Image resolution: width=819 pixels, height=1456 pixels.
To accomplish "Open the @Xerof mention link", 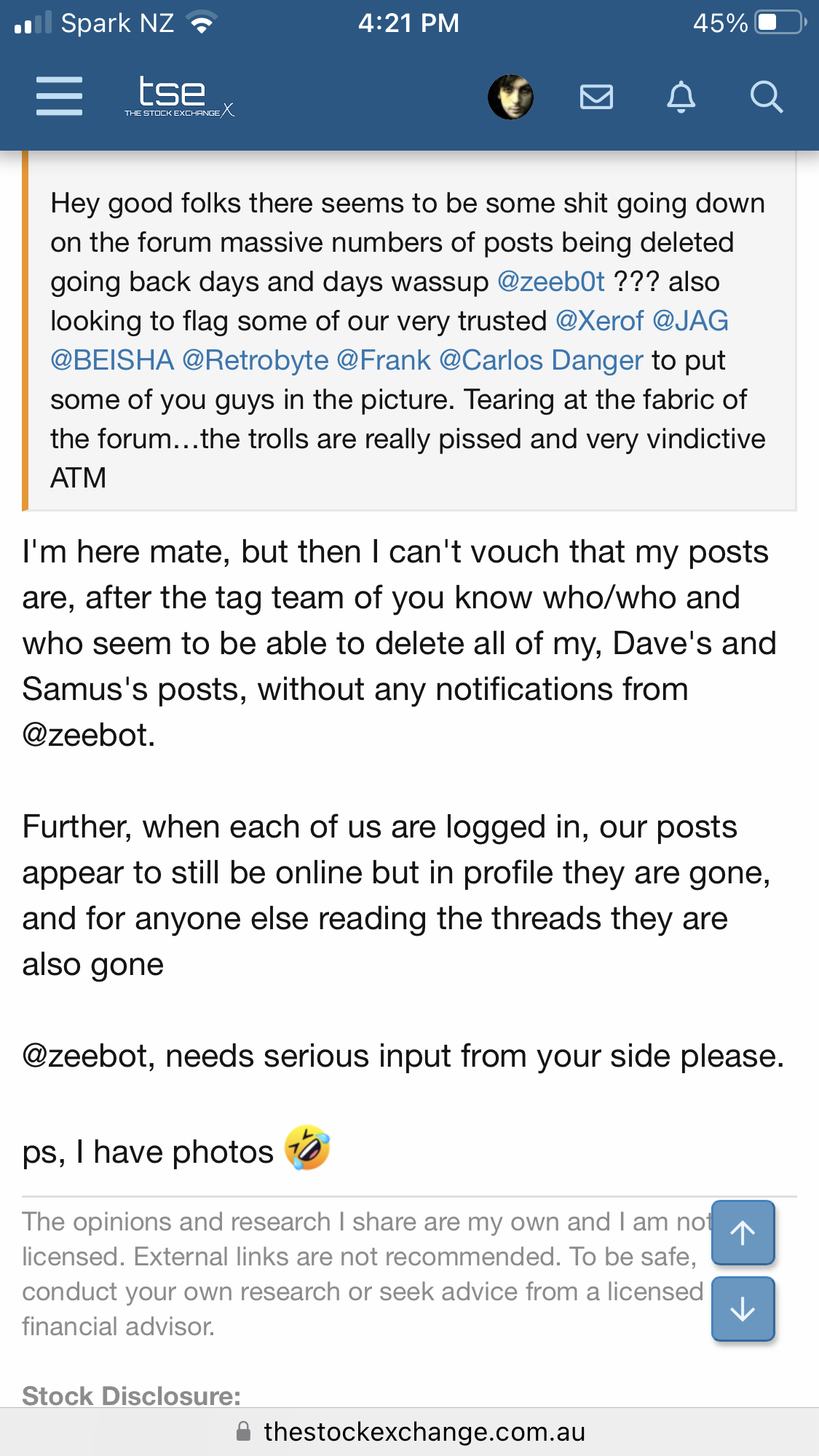I will (600, 321).
